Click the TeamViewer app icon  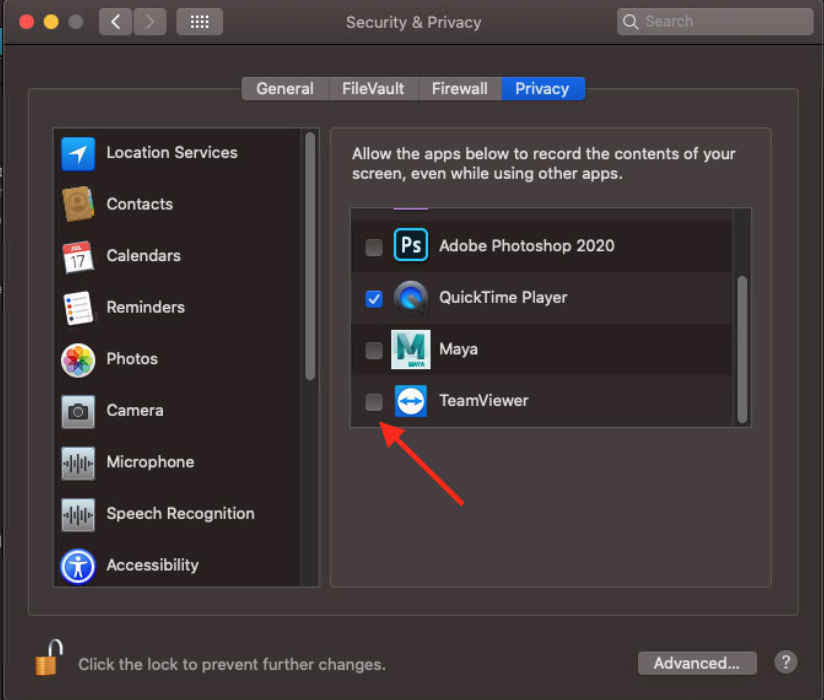[410, 401]
